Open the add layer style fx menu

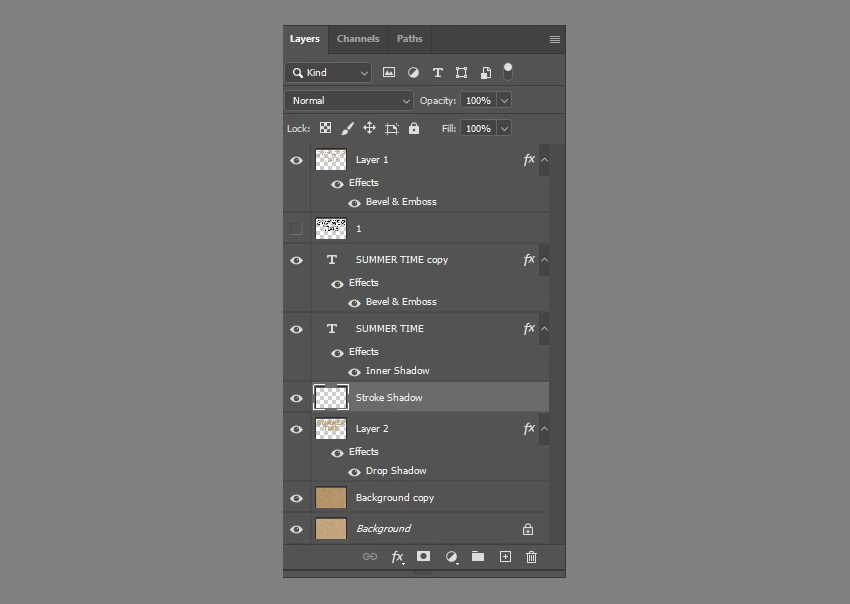click(x=397, y=557)
